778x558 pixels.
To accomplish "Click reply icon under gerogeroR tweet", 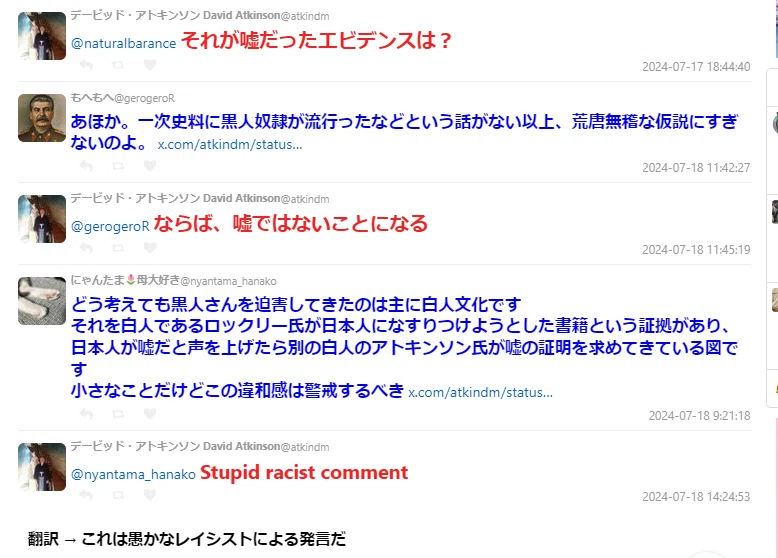I will (x=86, y=166).
